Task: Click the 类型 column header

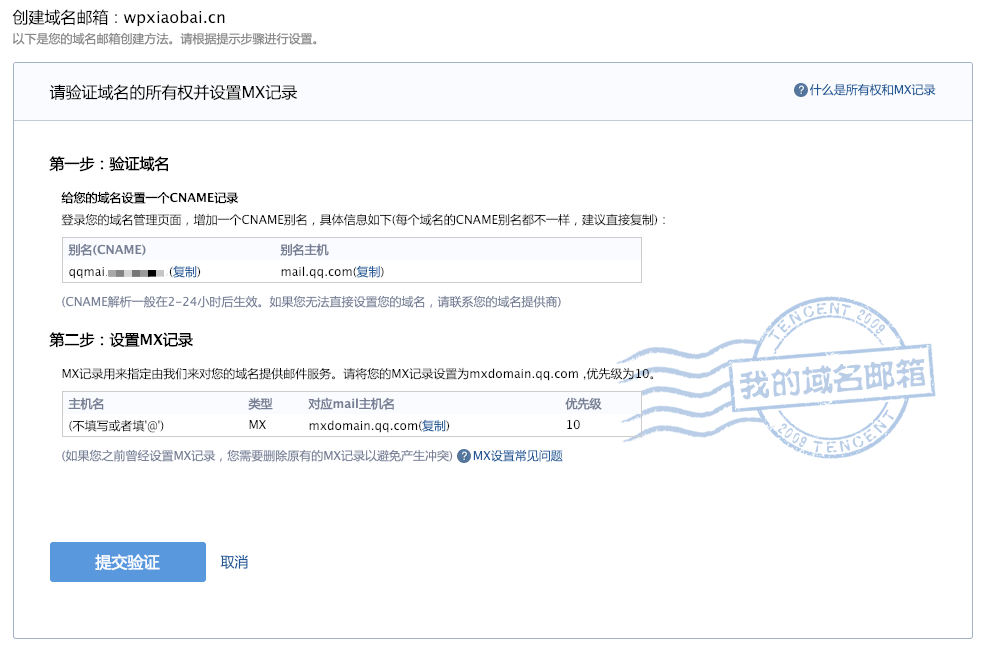Action: click(260, 404)
